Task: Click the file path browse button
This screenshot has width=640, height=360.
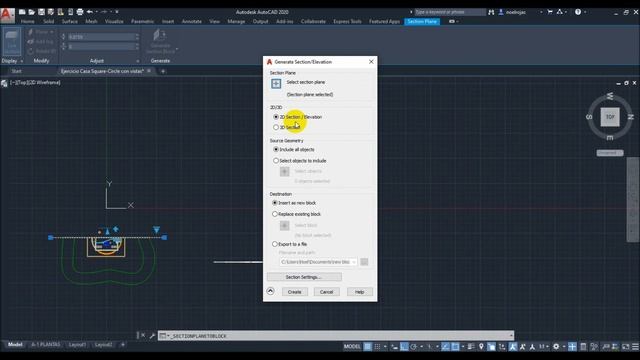Action: 364,262
